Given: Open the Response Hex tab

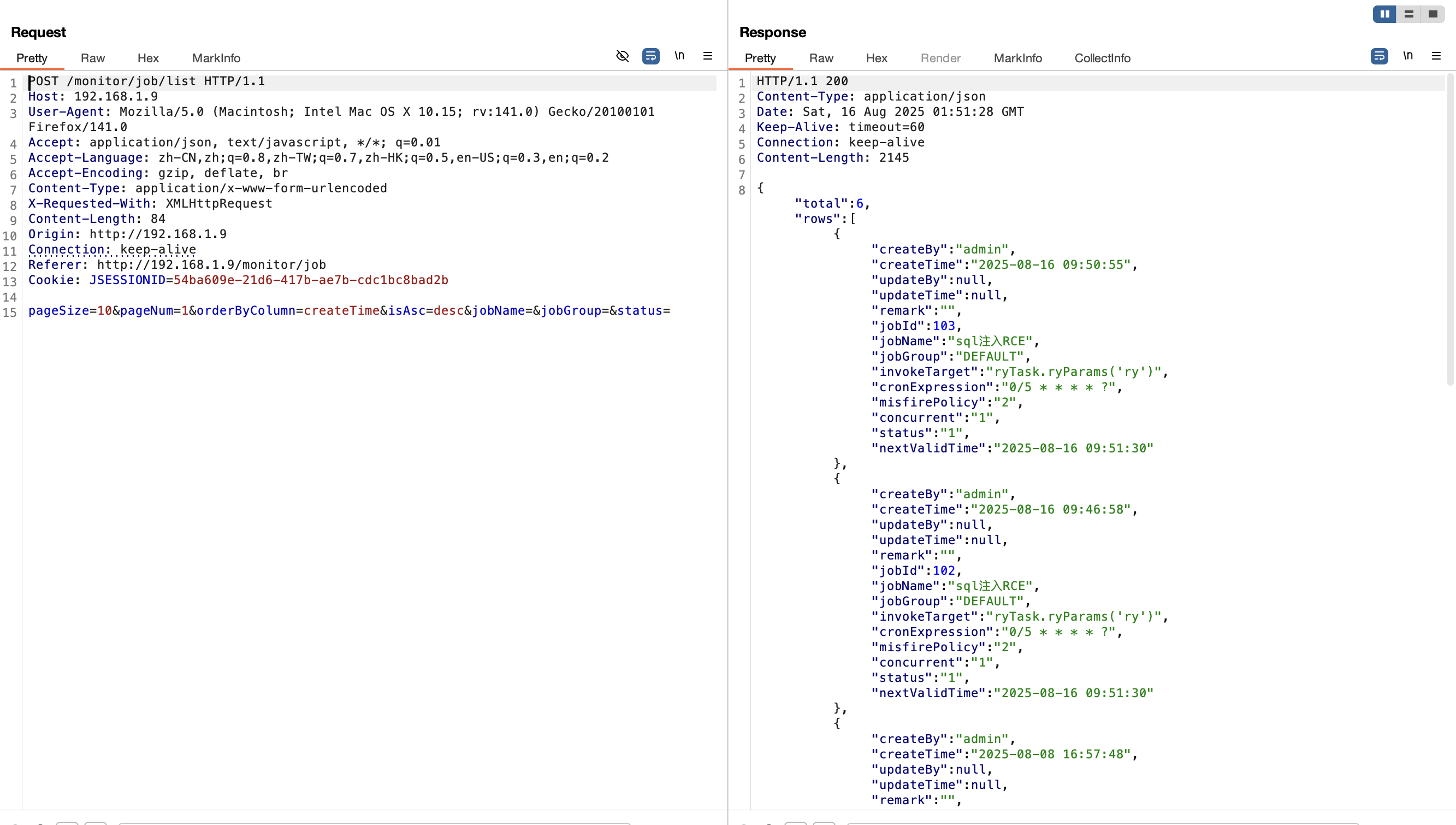Looking at the screenshot, I should point(877,58).
